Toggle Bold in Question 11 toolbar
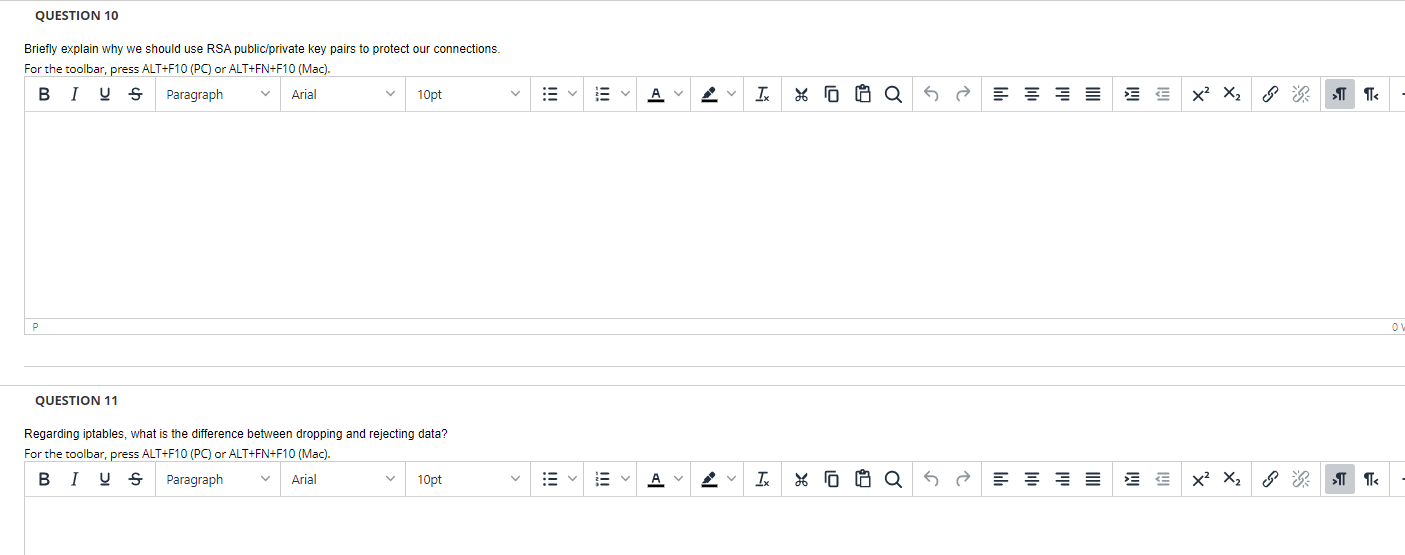The width and height of the screenshot is (1405, 555). 44,479
